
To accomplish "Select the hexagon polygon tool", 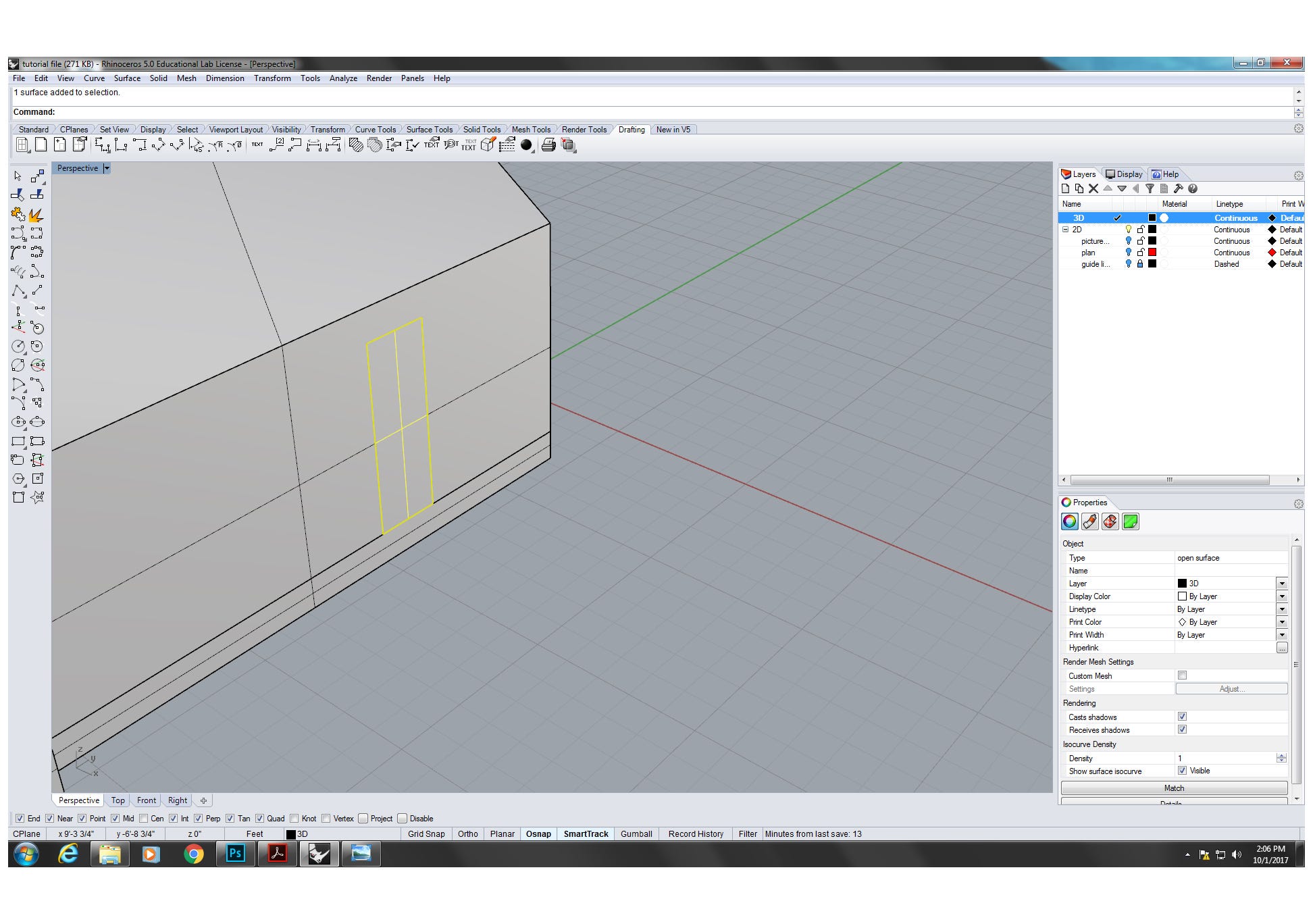I will [18, 479].
